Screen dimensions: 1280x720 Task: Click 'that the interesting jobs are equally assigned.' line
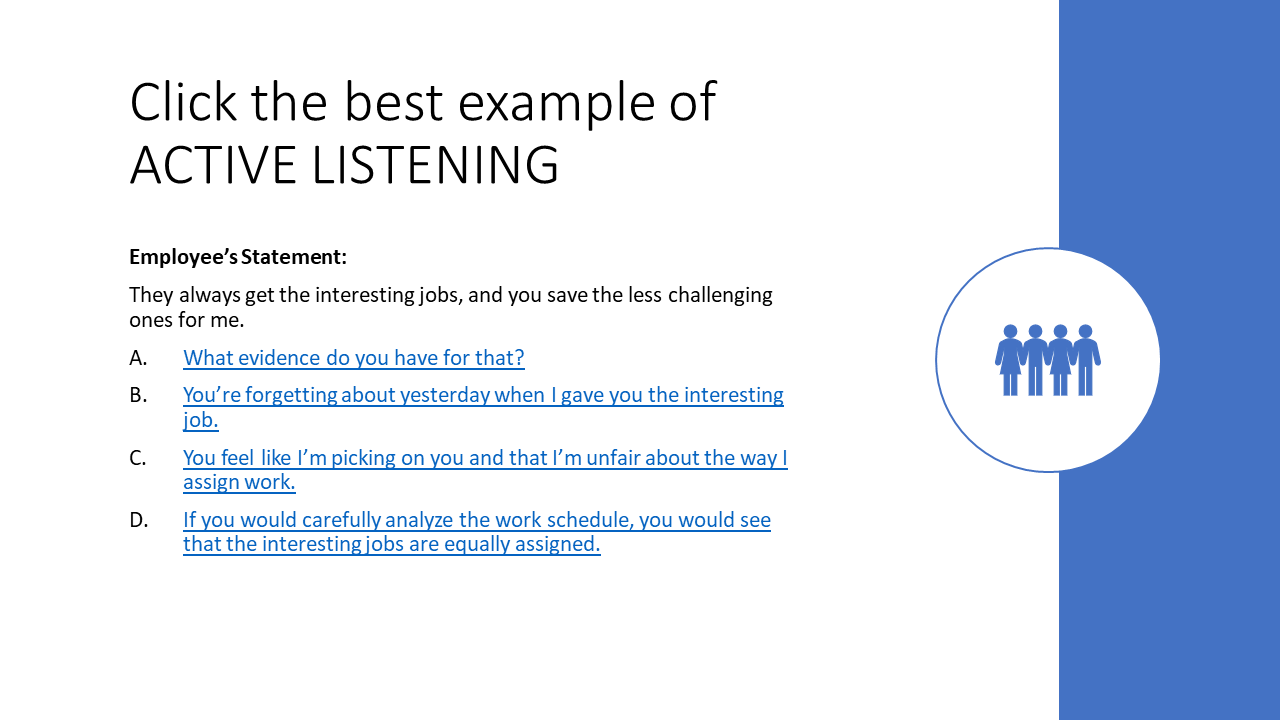392,544
